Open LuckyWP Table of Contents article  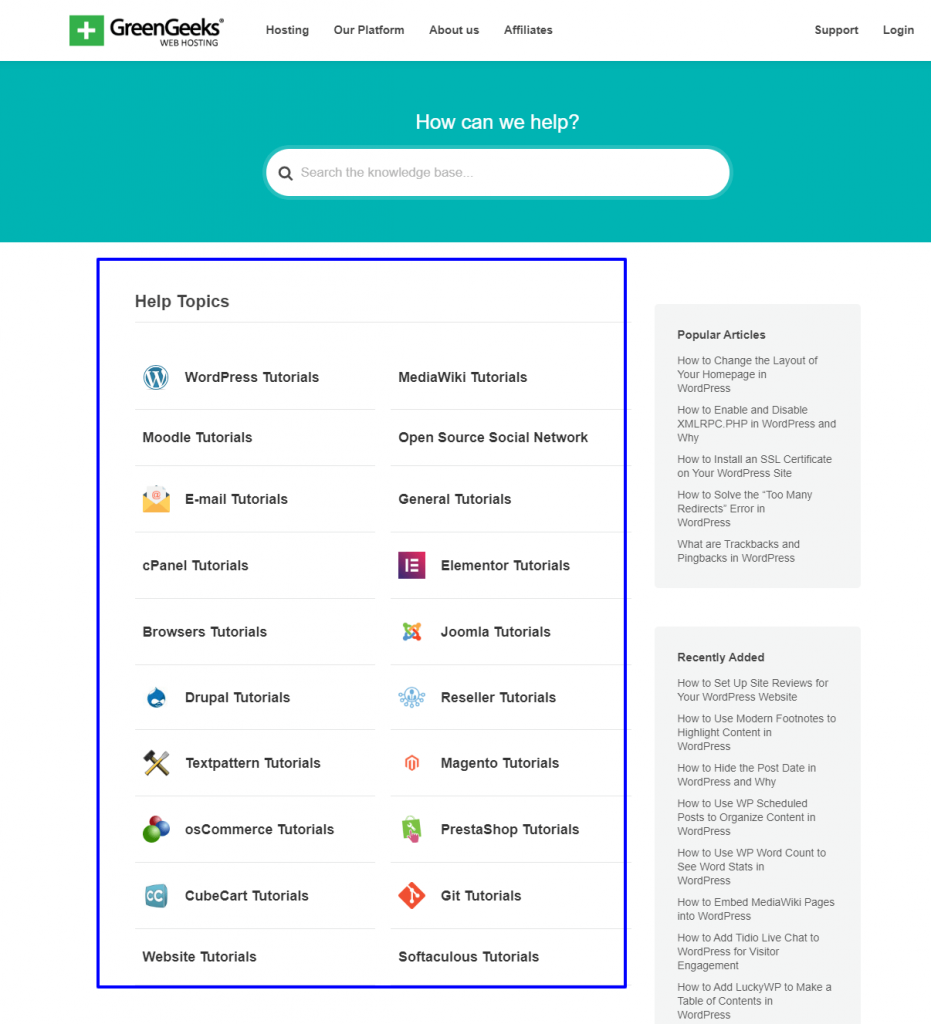(x=754, y=1001)
